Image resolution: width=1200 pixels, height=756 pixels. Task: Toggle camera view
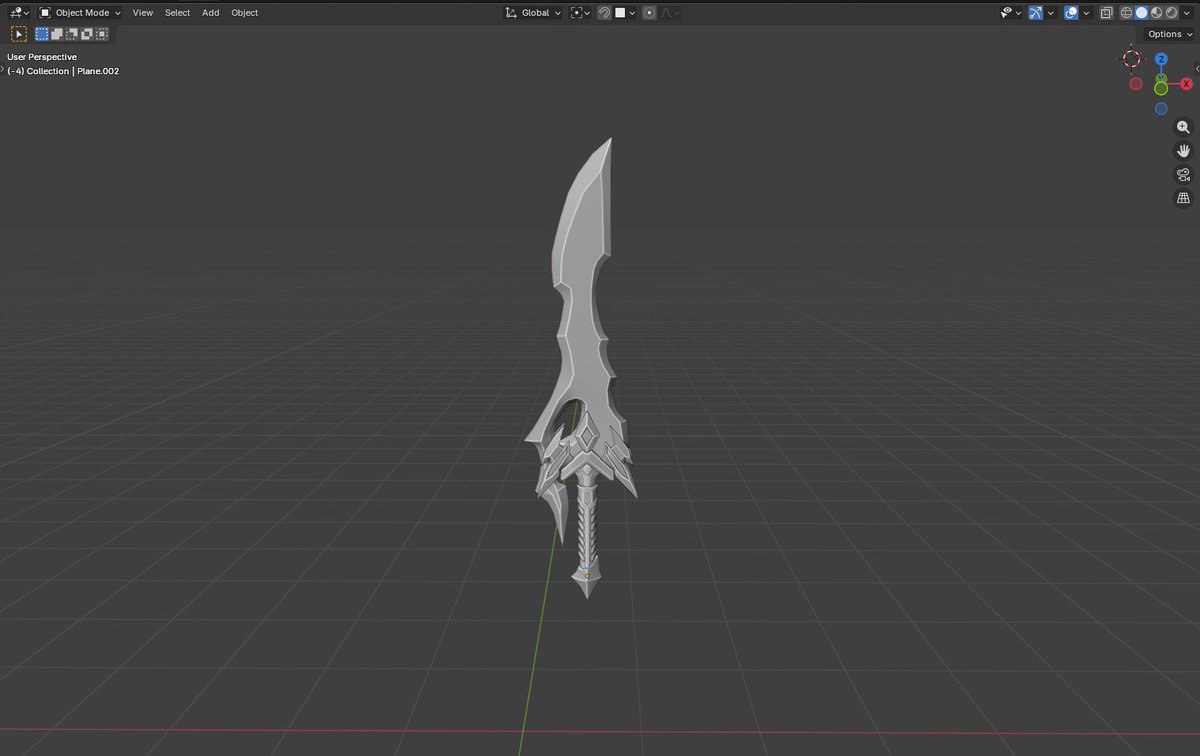click(x=1184, y=175)
